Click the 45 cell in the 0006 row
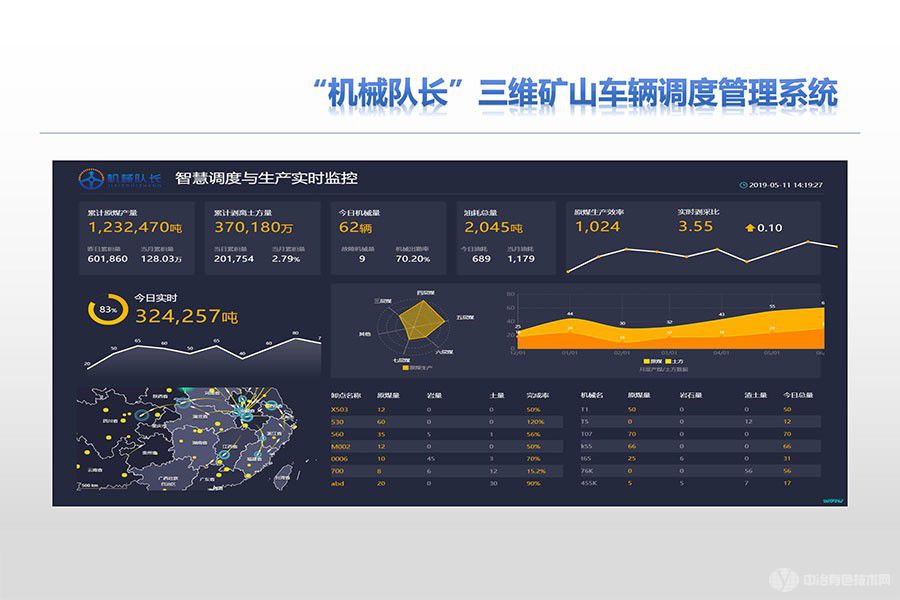The width and height of the screenshot is (900, 600). pos(431,459)
